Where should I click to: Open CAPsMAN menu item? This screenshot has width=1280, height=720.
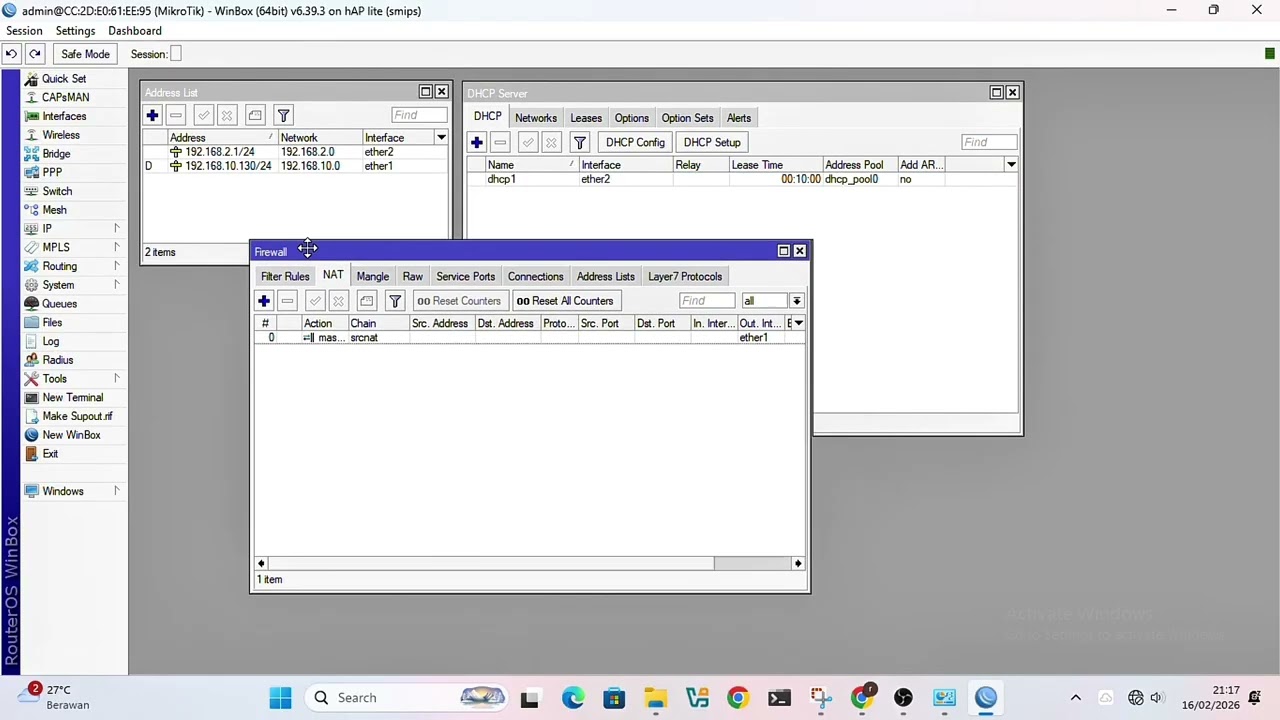click(x=65, y=97)
